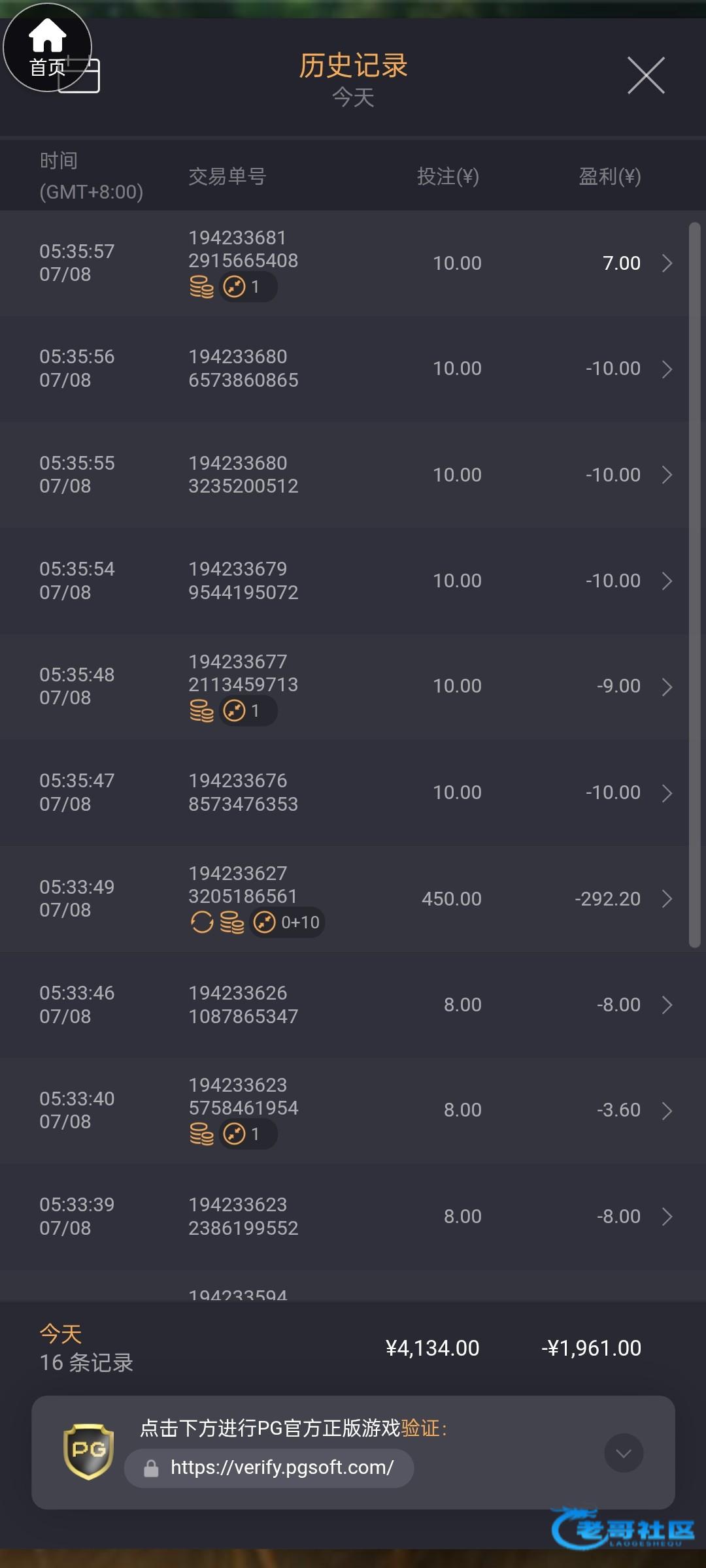Open details of the -292.20 record
This screenshot has height=1568, width=706.
coord(667,899)
